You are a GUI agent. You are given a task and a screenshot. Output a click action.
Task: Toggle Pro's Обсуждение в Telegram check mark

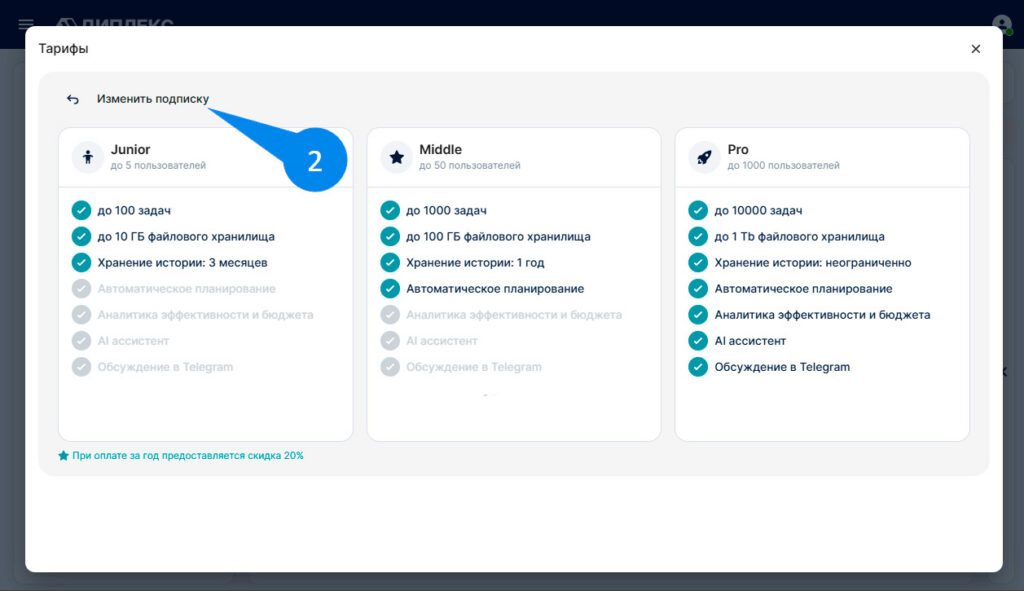pyautogui.click(x=698, y=367)
